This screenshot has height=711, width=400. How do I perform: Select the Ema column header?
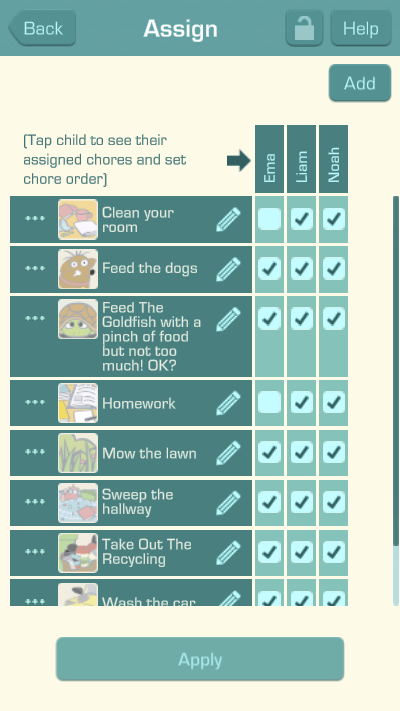coord(269,159)
